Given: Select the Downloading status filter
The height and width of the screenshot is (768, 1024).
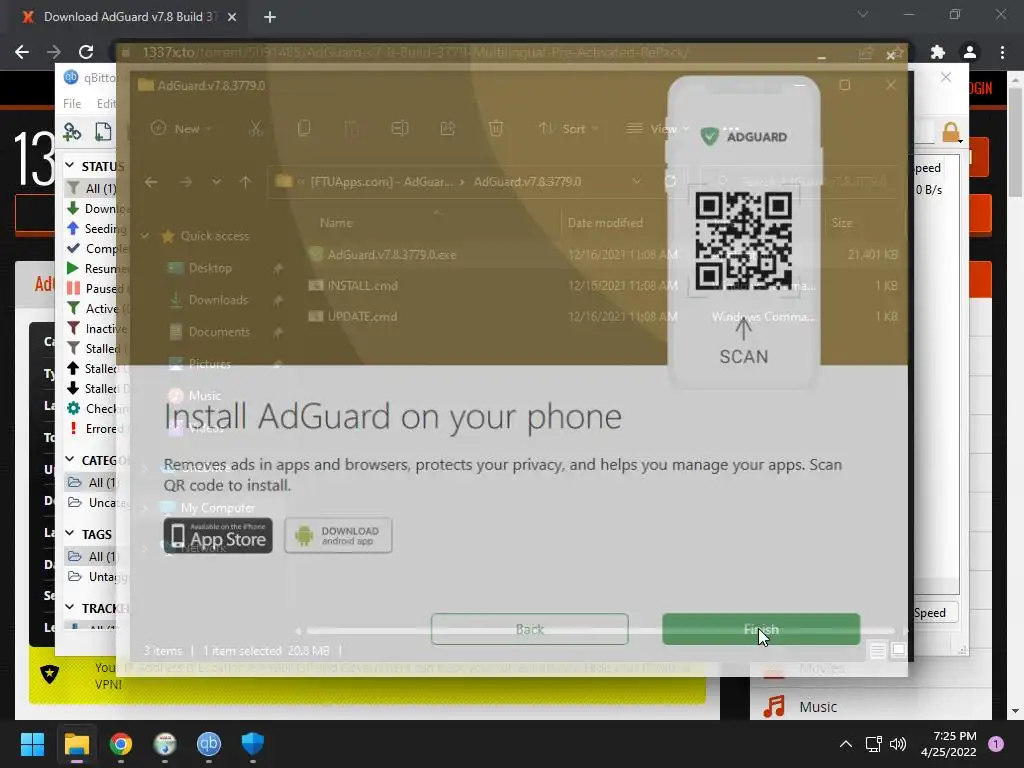Looking at the screenshot, I should (97, 209).
